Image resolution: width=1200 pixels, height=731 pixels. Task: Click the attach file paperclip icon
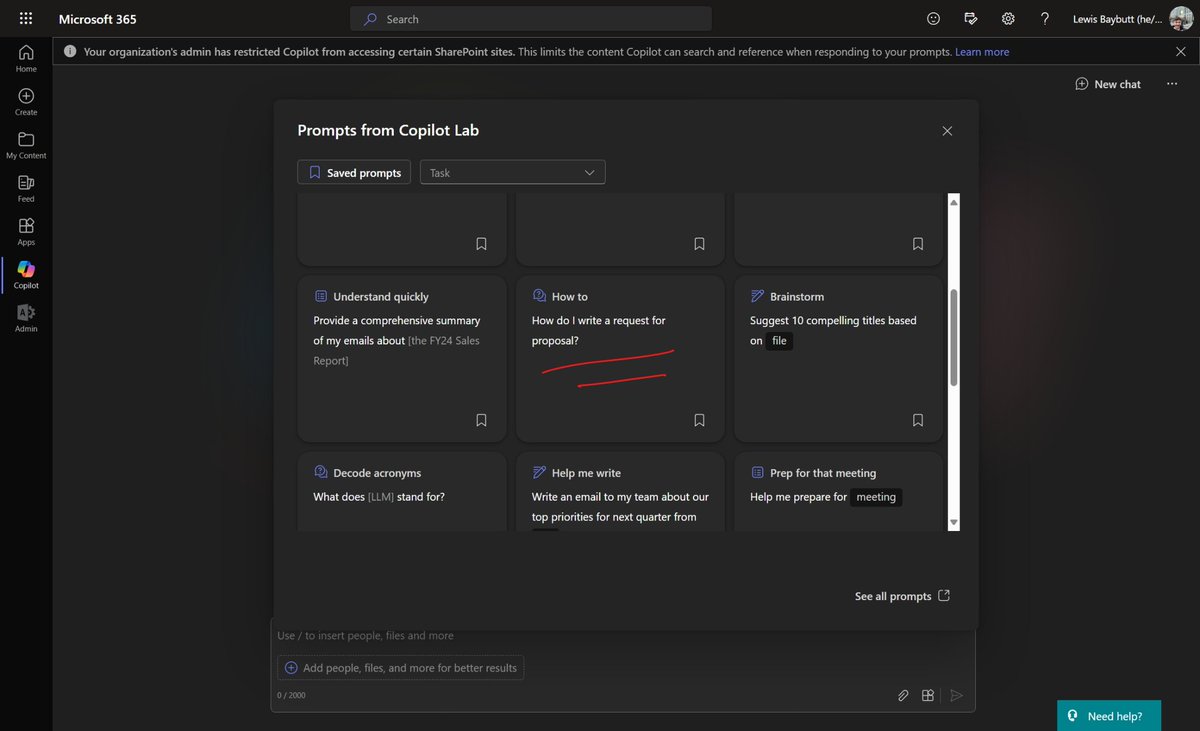coord(903,695)
